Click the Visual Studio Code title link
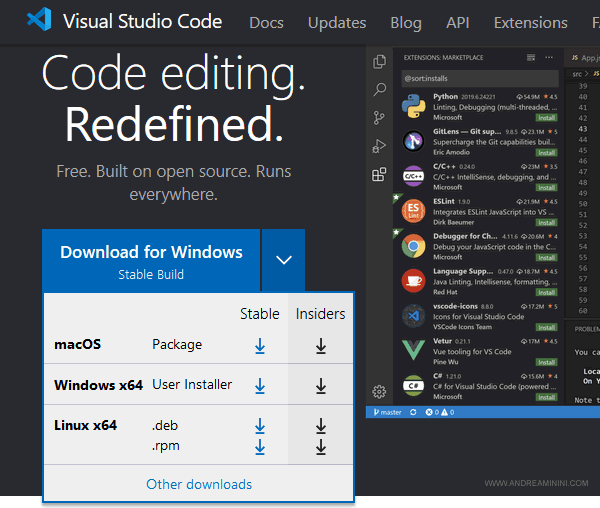Image resolution: width=600 pixels, height=508 pixels. 142,21
